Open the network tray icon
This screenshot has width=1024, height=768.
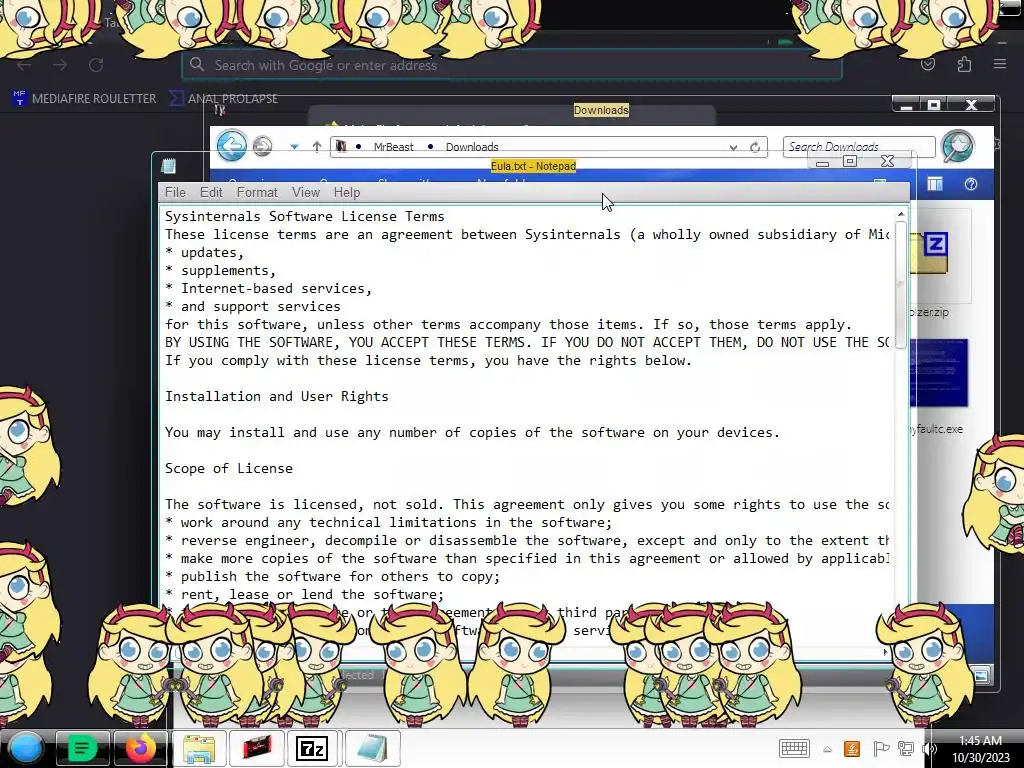[906, 749]
